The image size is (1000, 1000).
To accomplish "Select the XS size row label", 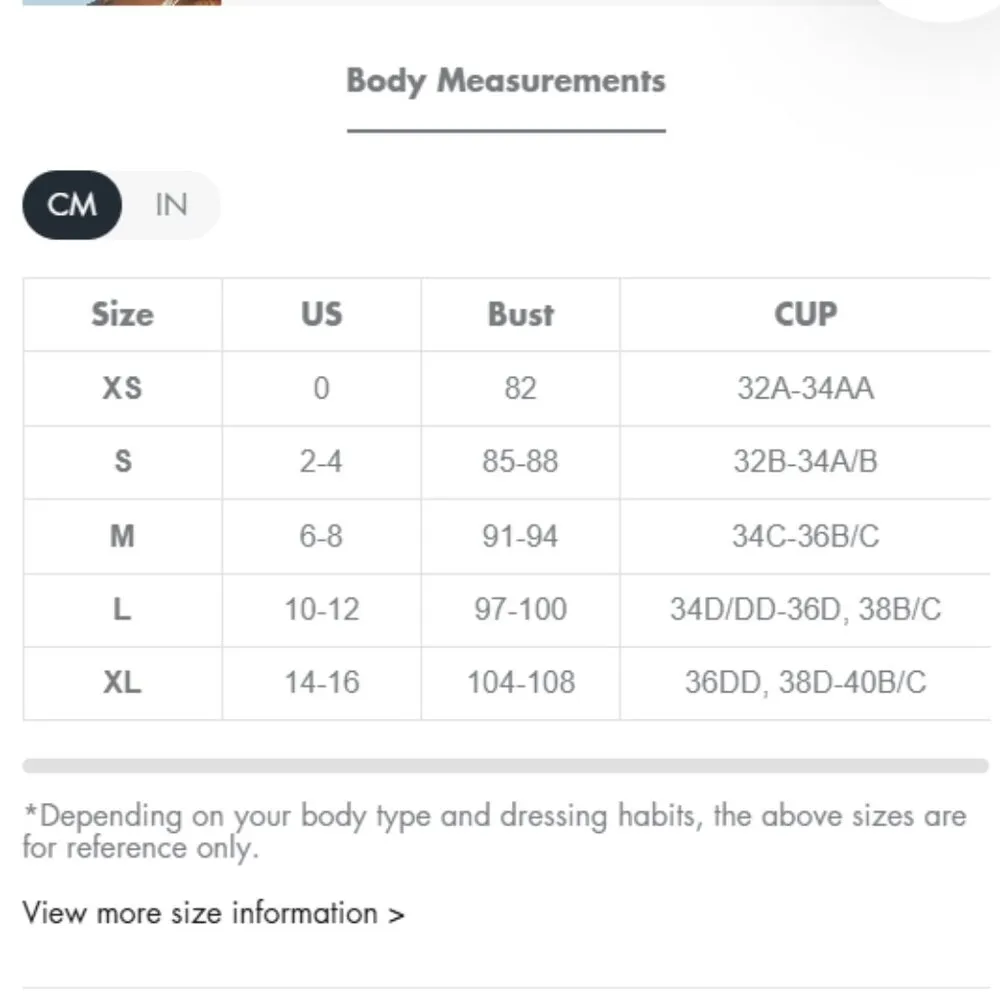I will 122,388.
